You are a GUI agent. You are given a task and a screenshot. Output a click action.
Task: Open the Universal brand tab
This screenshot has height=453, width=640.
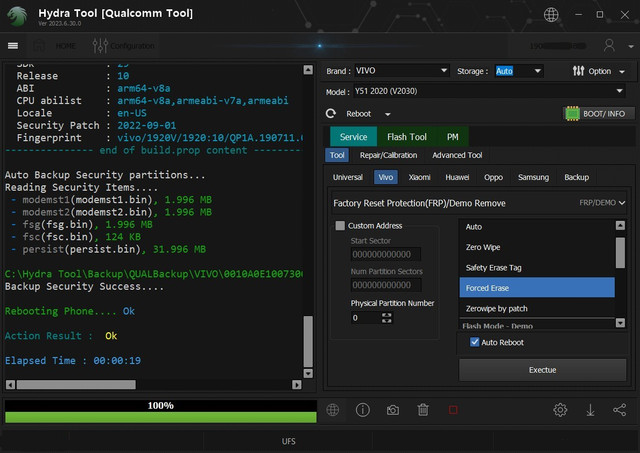tap(347, 177)
